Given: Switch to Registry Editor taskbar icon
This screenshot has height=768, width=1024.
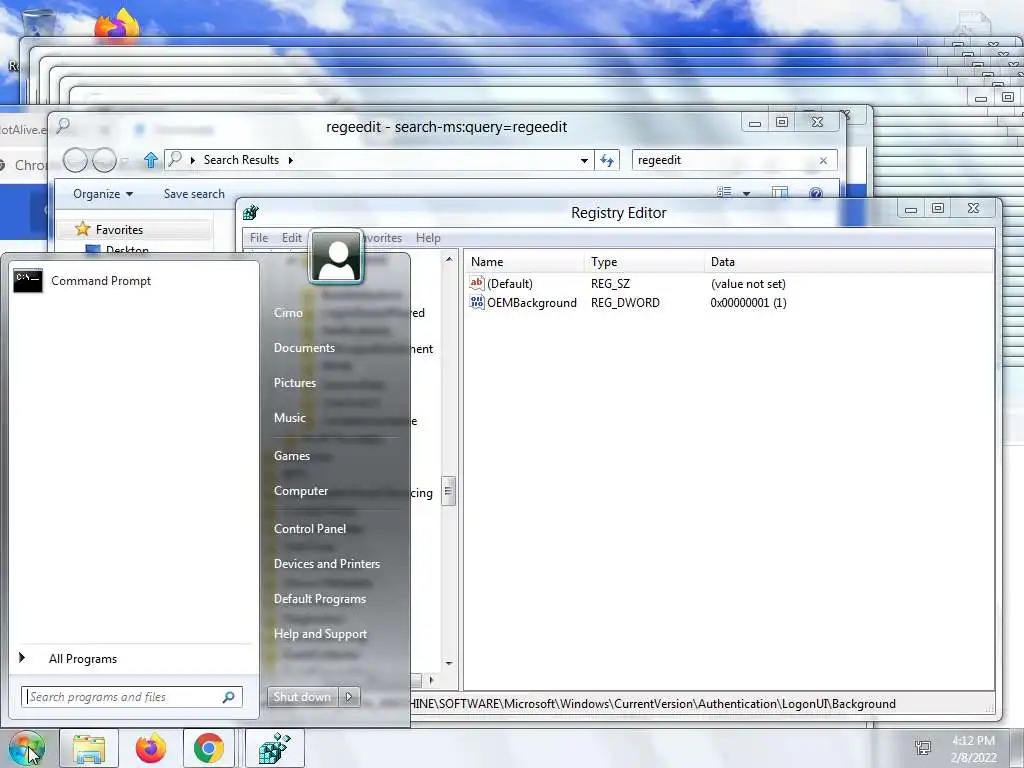Looking at the screenshot, I should [x=274, y=748].
